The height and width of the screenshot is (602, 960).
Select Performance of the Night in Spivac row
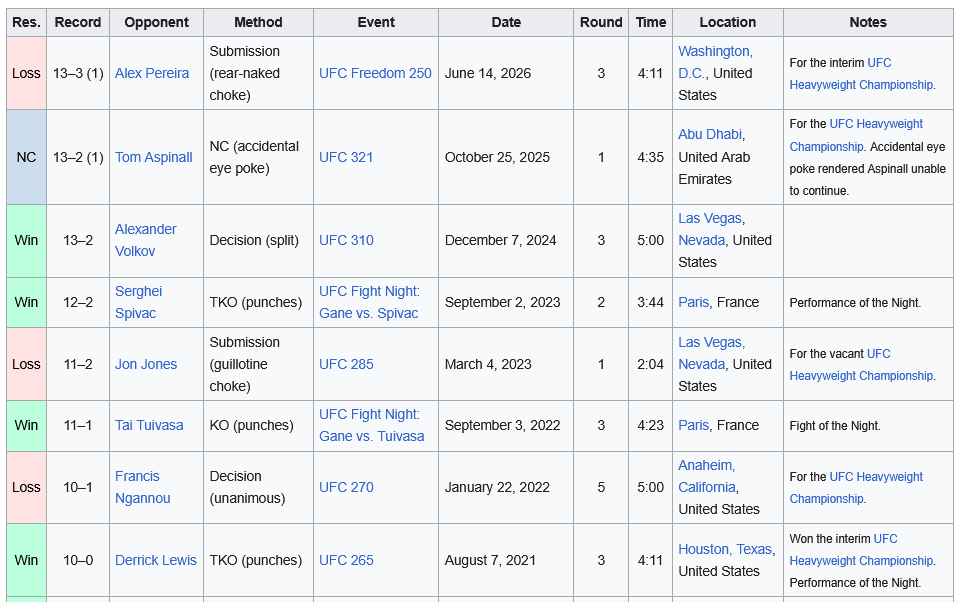(x=855, y=303)
